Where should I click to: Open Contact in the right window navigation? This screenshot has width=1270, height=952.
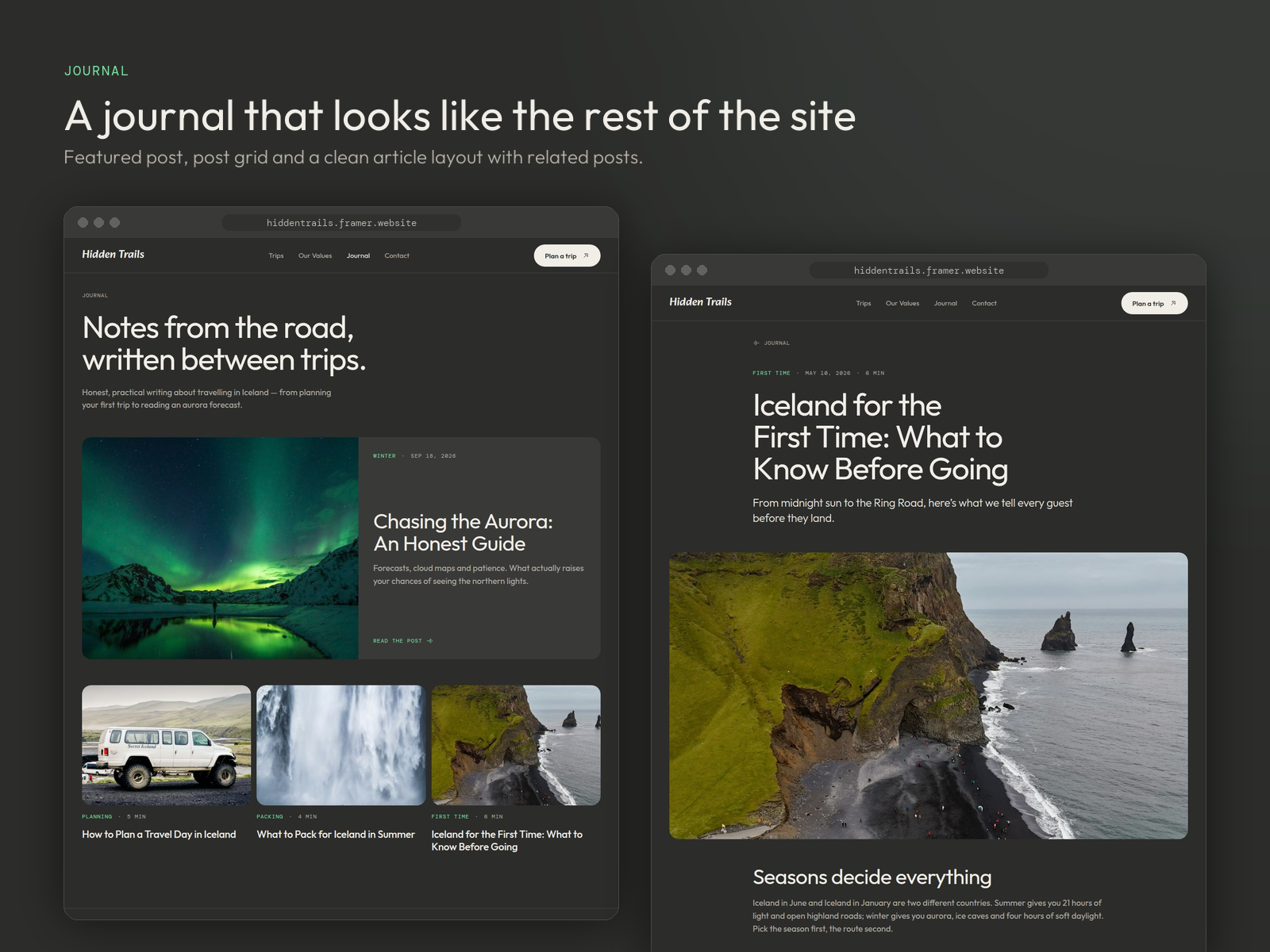[x=984, y=303]
